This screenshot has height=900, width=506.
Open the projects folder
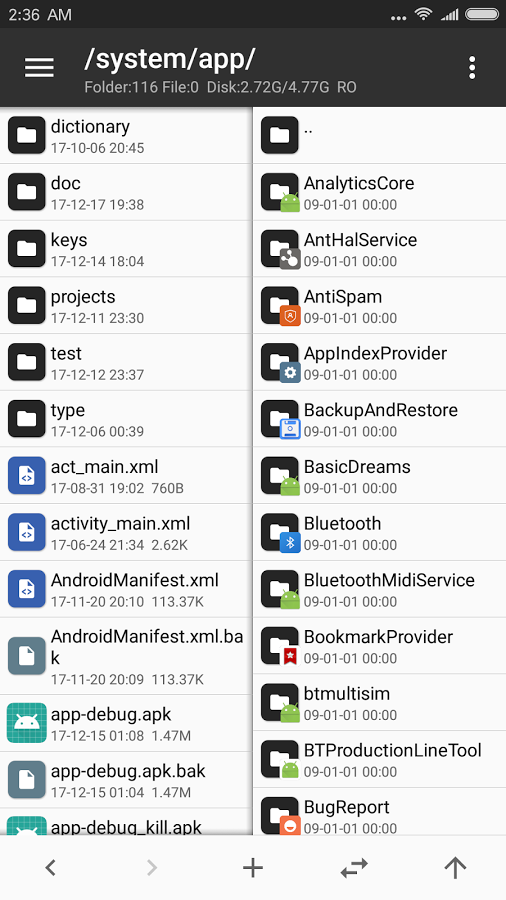(126, 306)
